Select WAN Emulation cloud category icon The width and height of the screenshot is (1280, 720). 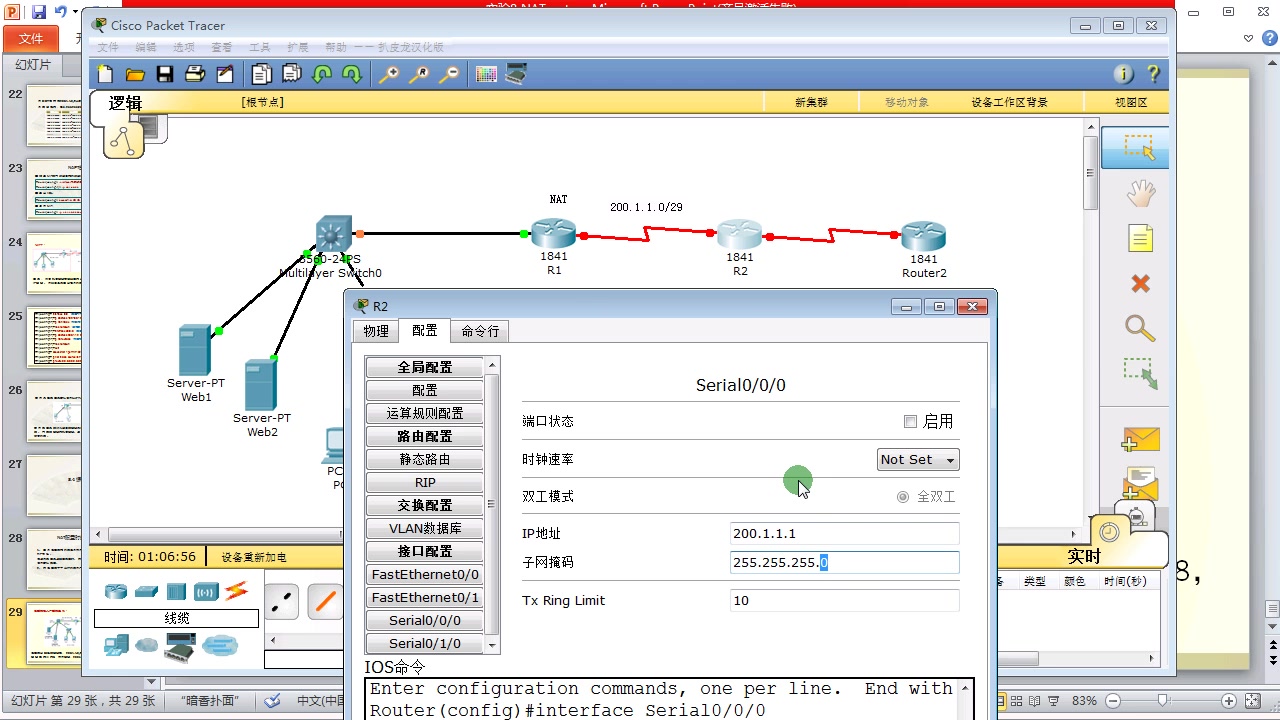147,646
